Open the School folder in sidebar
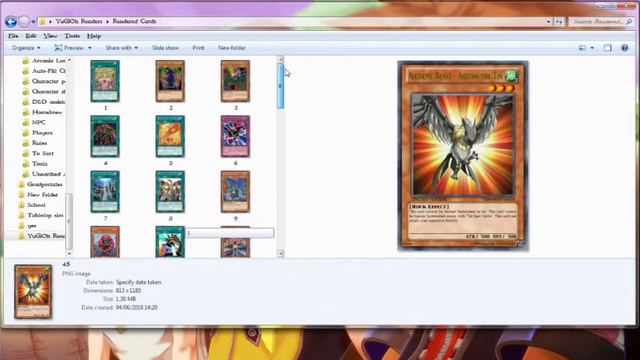This screenshot has width=640, height=360. tap(36, 205)
